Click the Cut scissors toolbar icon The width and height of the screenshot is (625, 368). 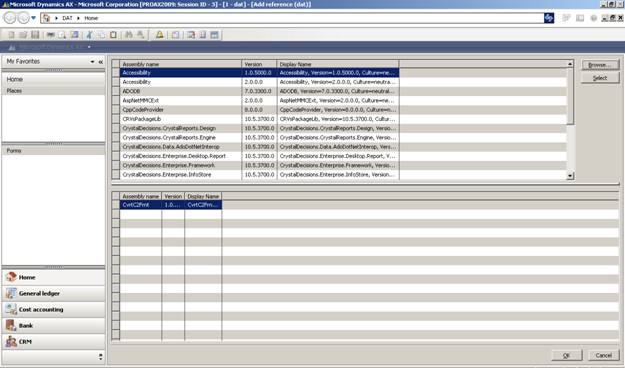(x=89, y=35)
